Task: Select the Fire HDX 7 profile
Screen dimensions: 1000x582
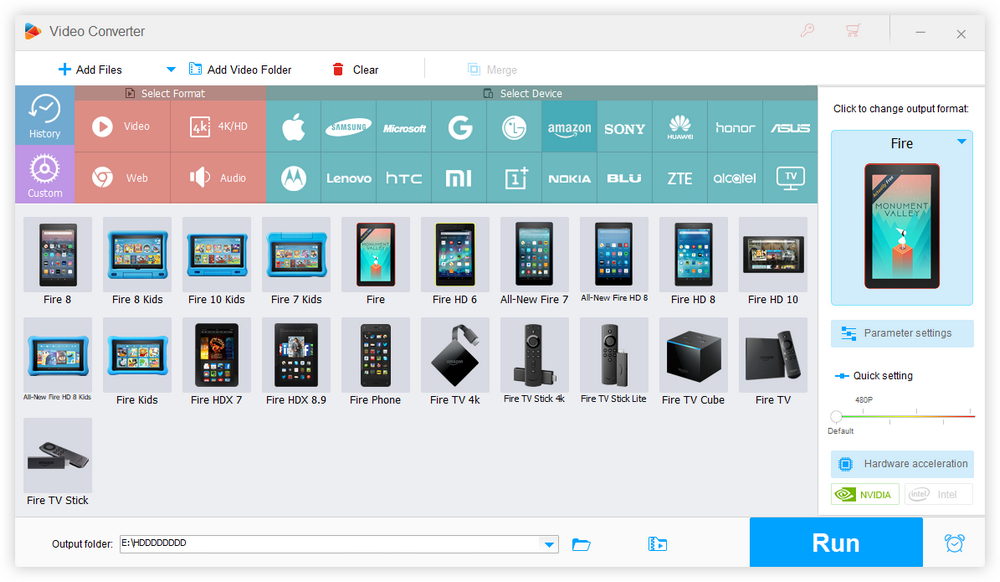Action: 216,362
